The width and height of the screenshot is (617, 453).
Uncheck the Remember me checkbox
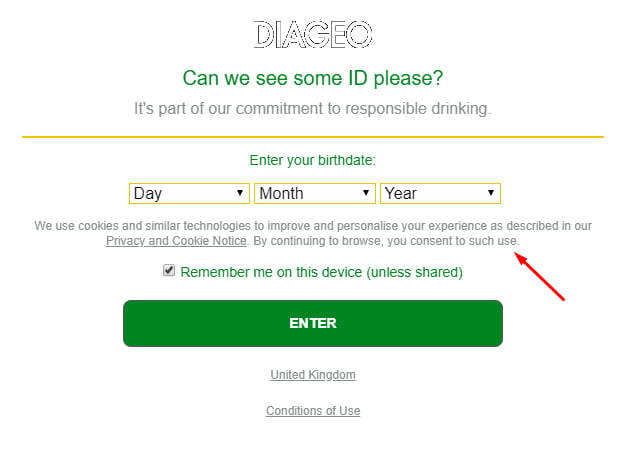point(169,270)
